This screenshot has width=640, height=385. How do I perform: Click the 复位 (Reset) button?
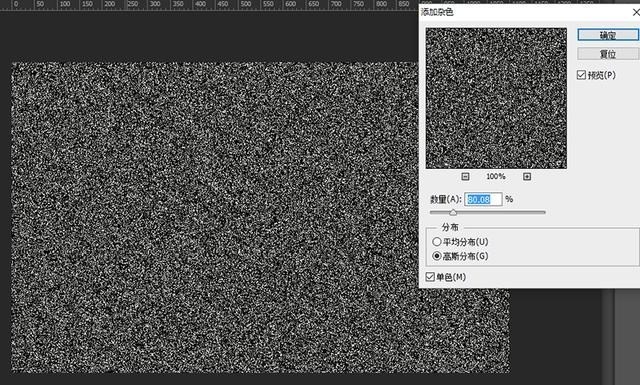coord(608,54)
